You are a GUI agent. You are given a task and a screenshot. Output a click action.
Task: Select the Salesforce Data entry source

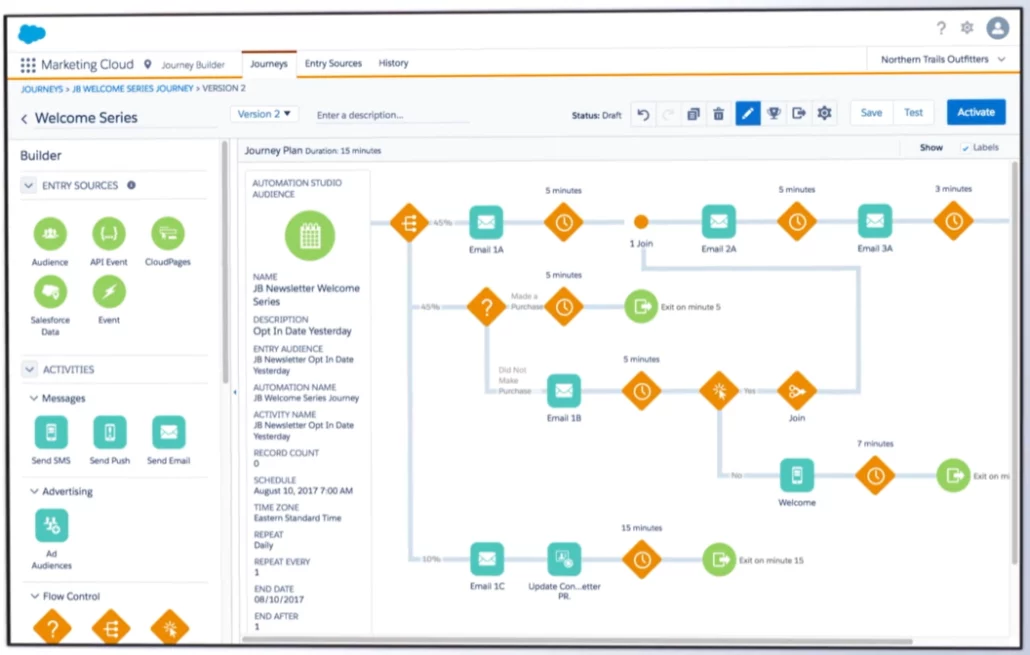[50, 292]
